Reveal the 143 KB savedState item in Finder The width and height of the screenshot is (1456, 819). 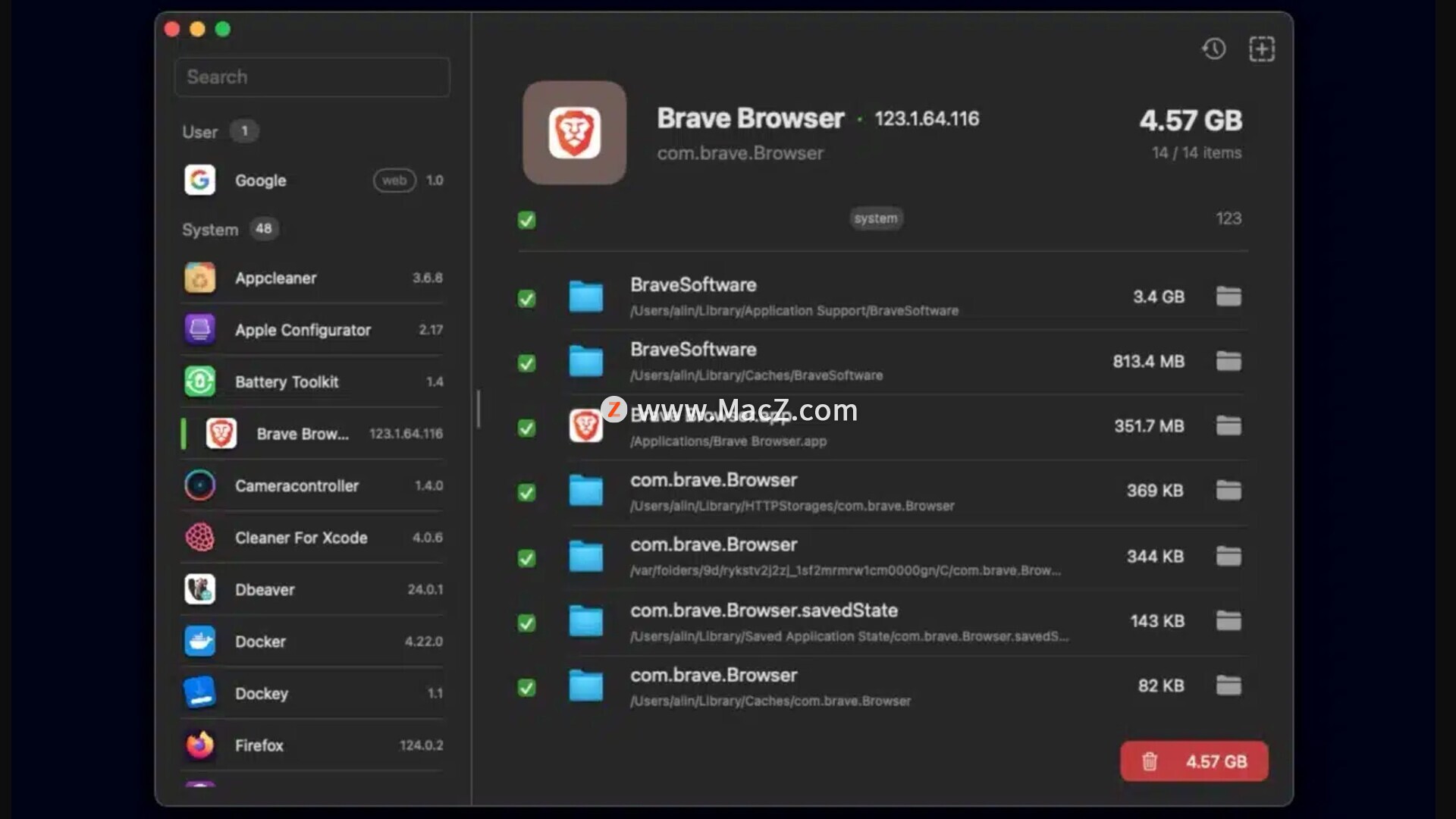(x=1228, y=620)
